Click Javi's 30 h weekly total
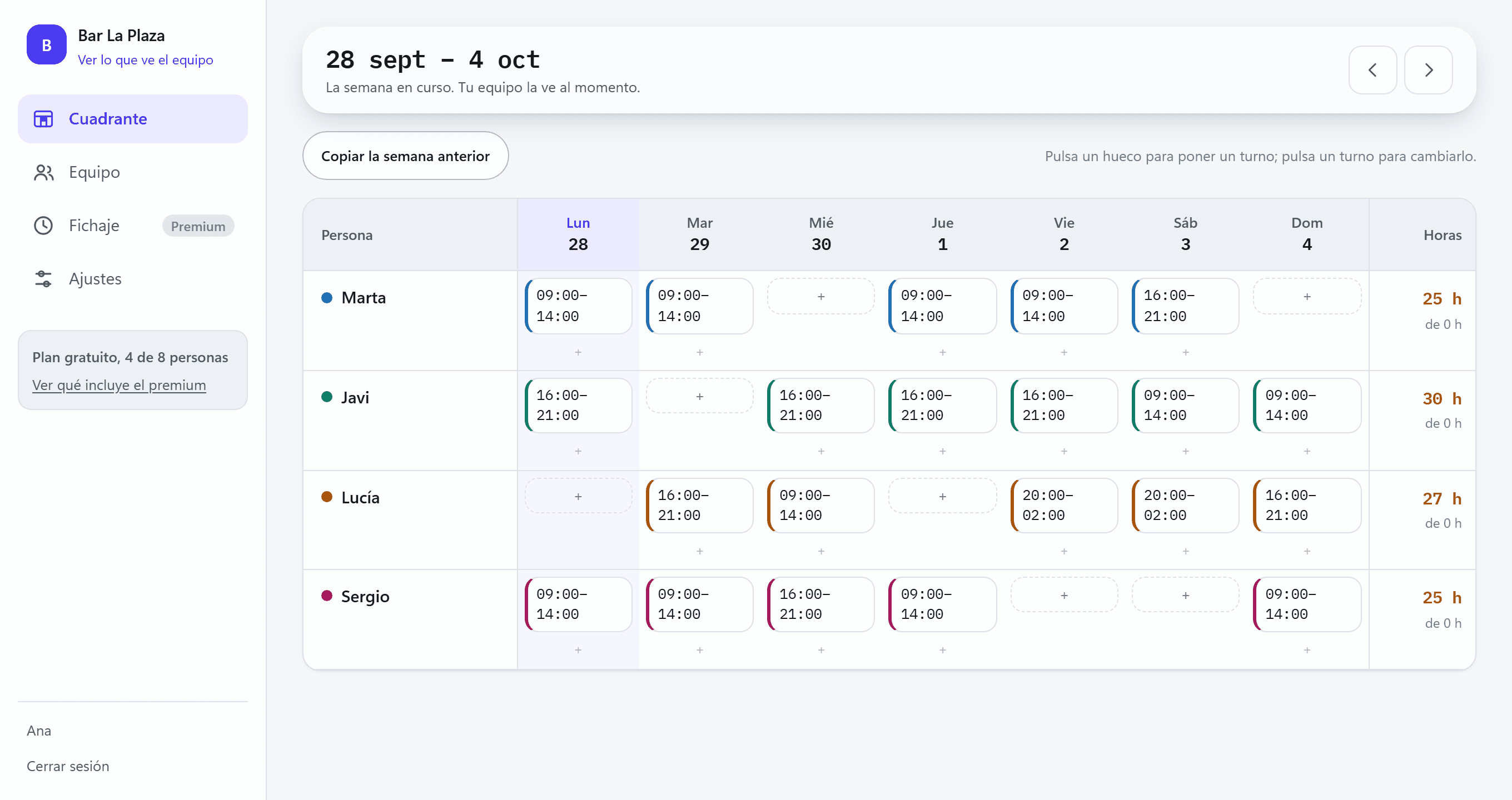Screen dimensions: 1512x800 [1441, 398]
